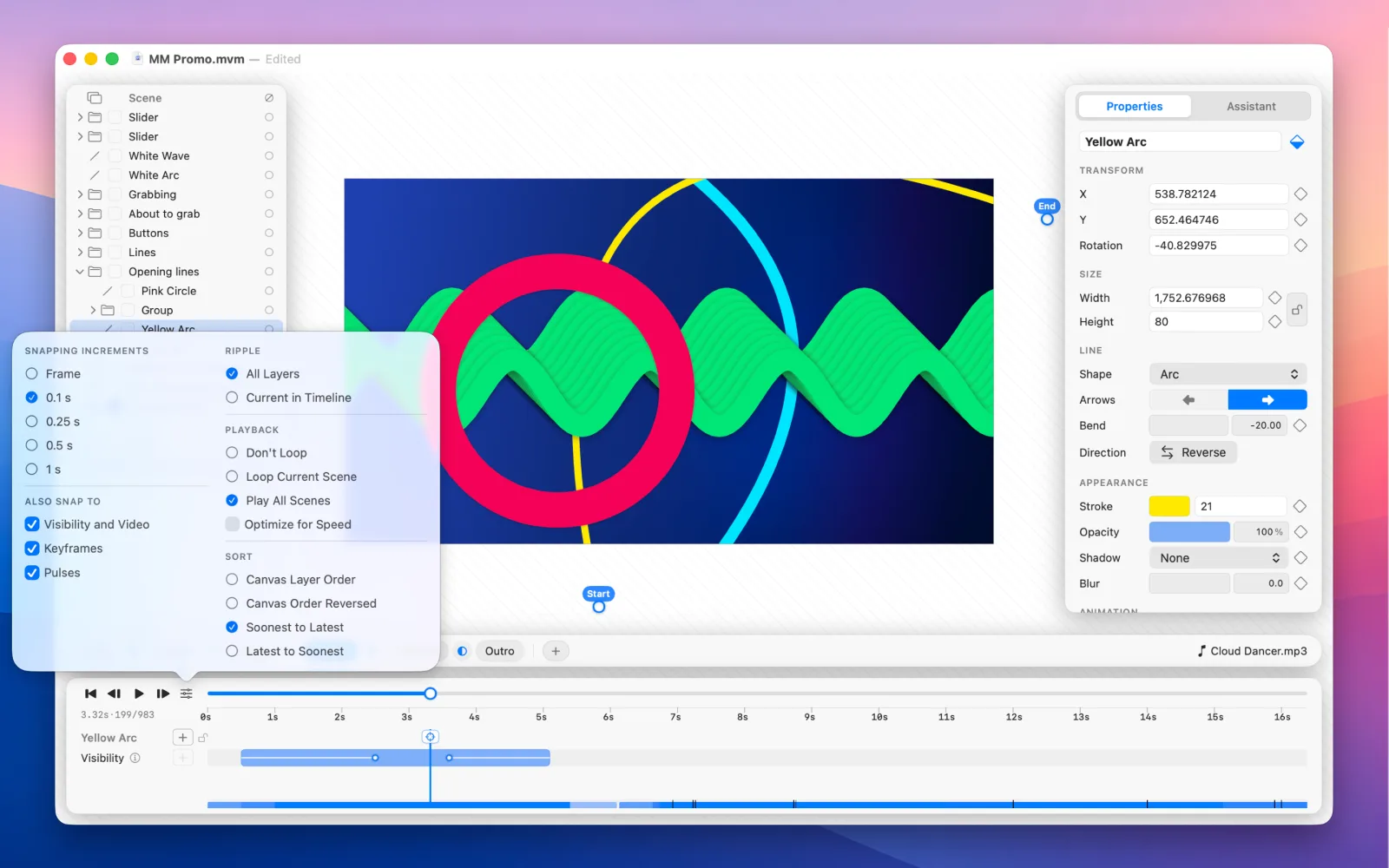Add keyframe for Yellow Arc

tap(182, 738)
